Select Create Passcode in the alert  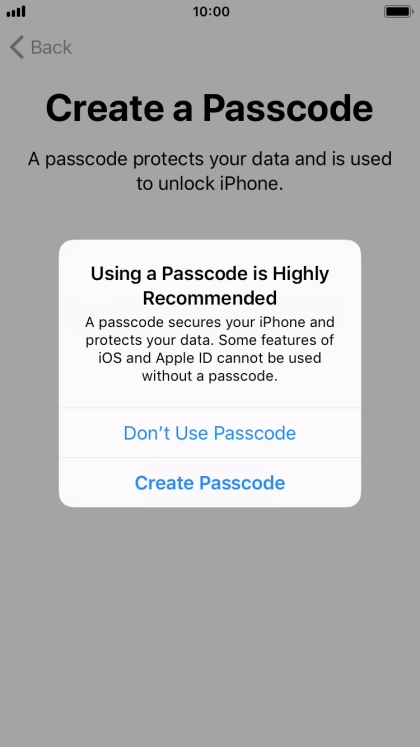click(210, 483)
